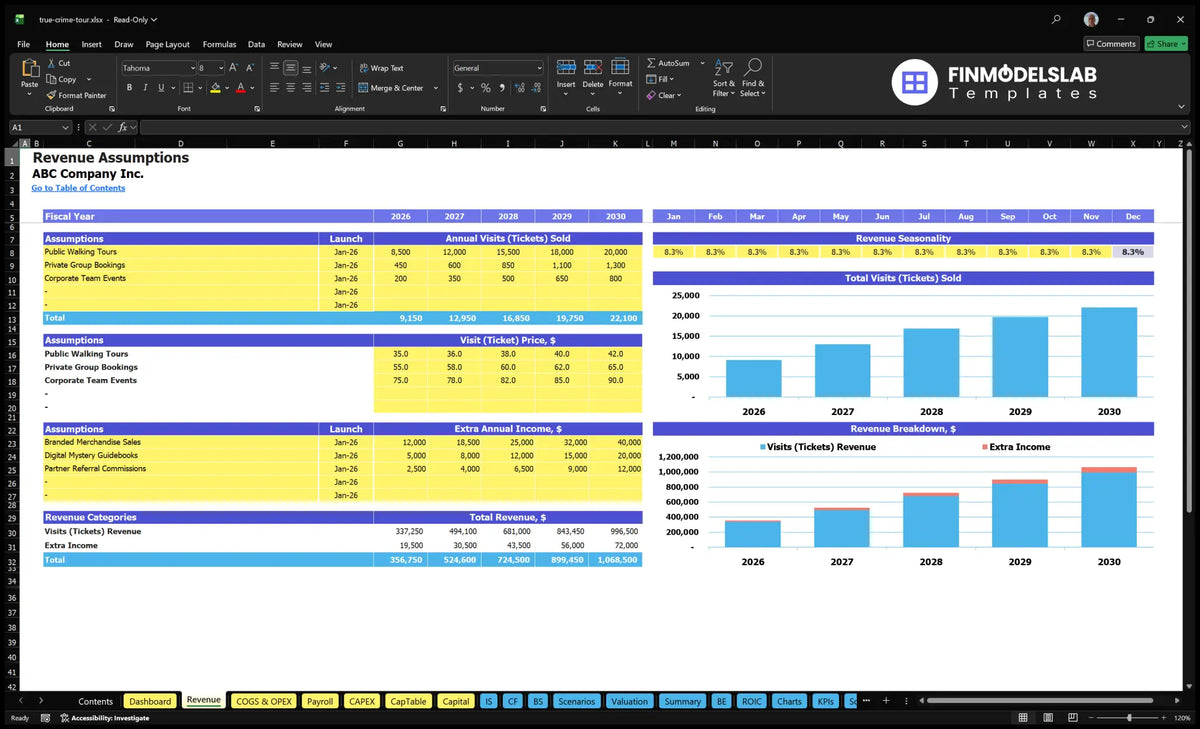Open the font name Tahoma dropdown
This screenshot has height=729, width=1200.
pos(191,68)
